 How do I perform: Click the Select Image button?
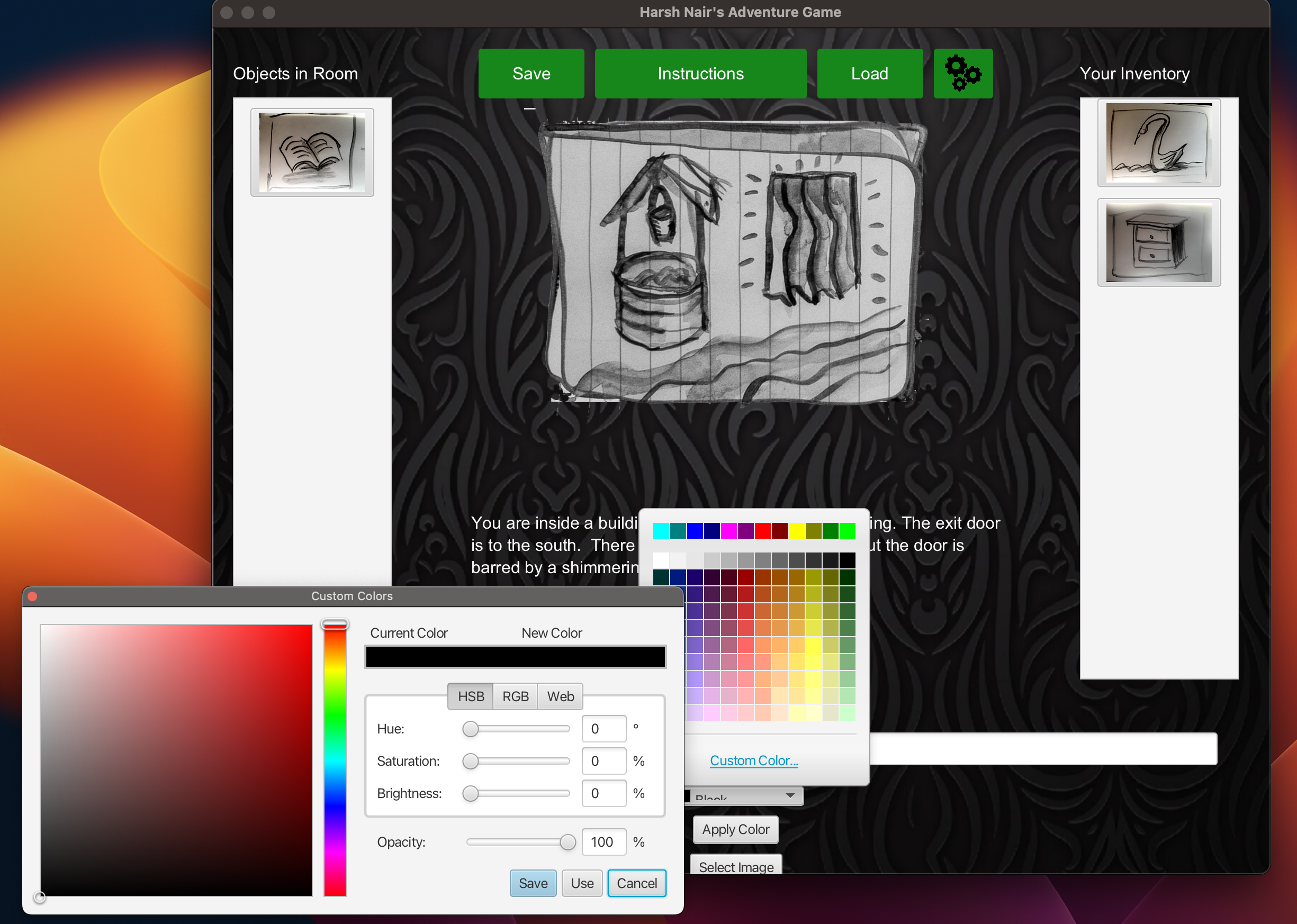[x=735, y=866]
